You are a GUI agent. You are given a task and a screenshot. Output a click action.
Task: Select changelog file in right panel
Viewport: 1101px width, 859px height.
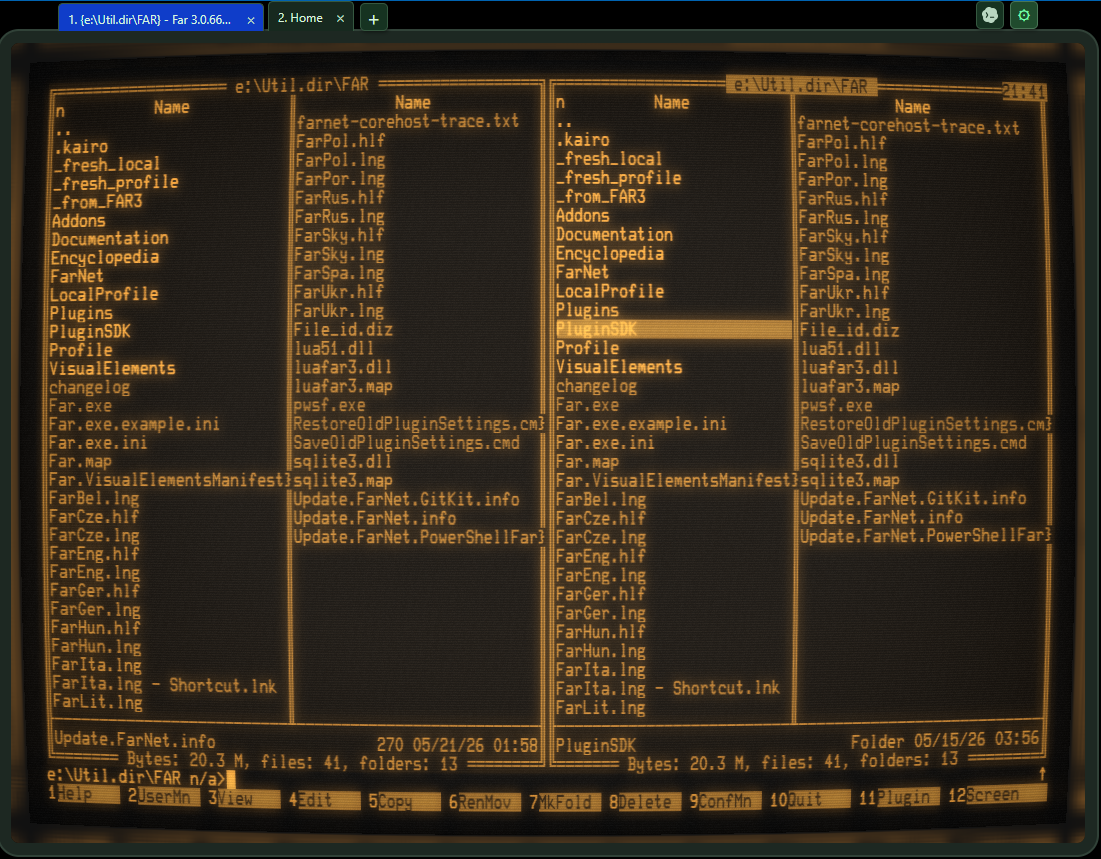click(596, 386)
